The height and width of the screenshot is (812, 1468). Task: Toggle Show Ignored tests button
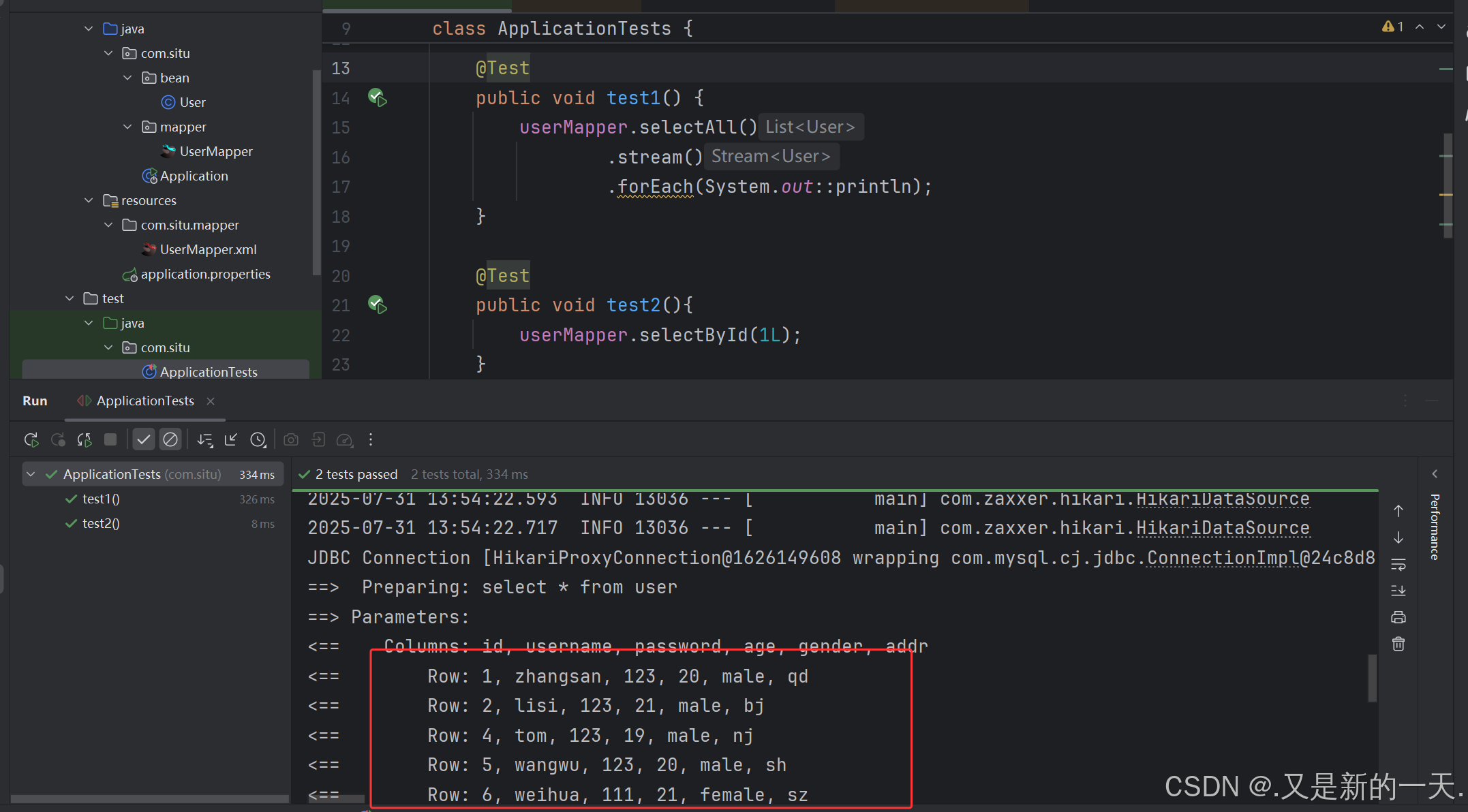[170, 440]
